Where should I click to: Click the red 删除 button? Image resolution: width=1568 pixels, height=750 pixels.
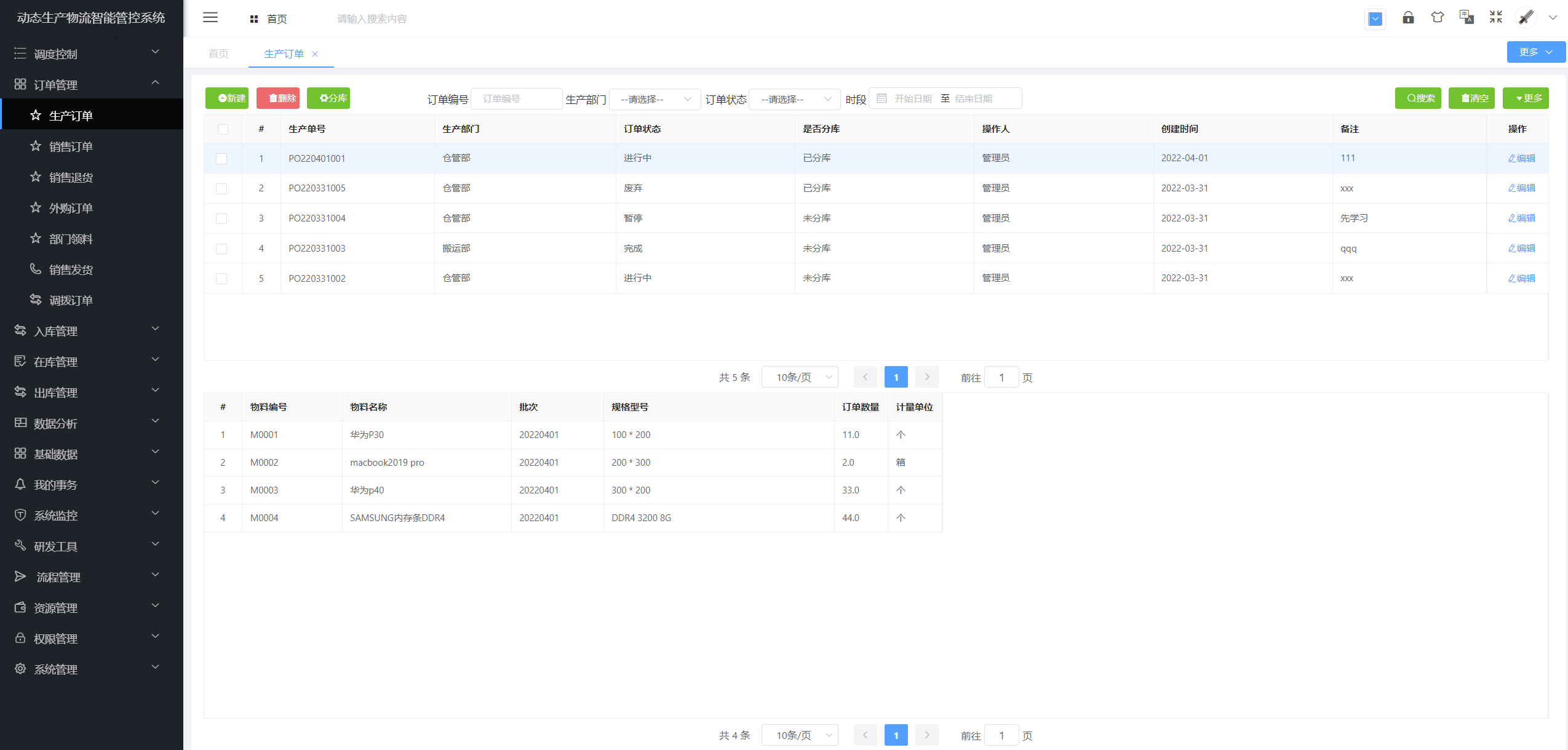(278, 98)
